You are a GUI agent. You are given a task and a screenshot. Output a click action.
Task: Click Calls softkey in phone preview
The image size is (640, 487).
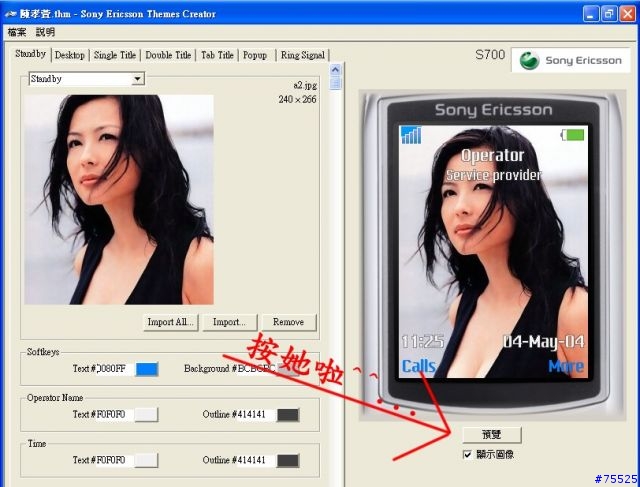[418, 366]
